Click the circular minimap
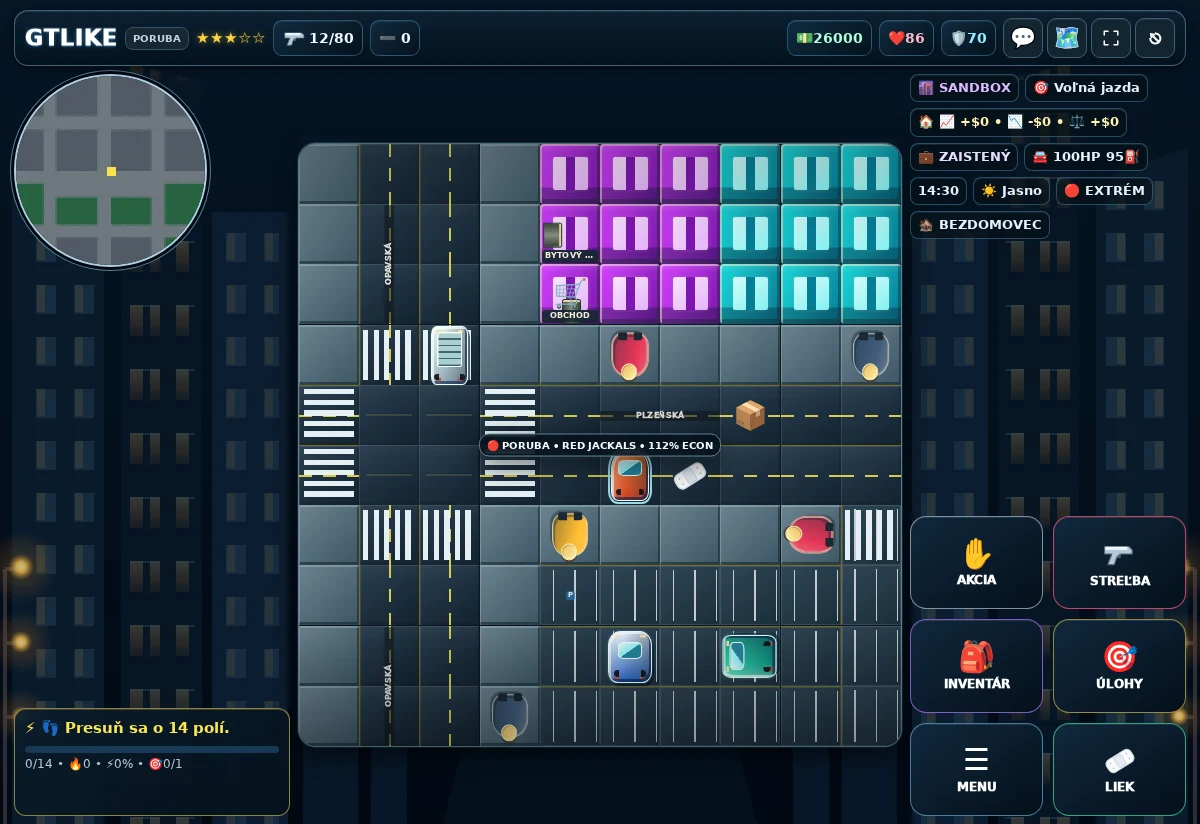 [x=111, y=171]
